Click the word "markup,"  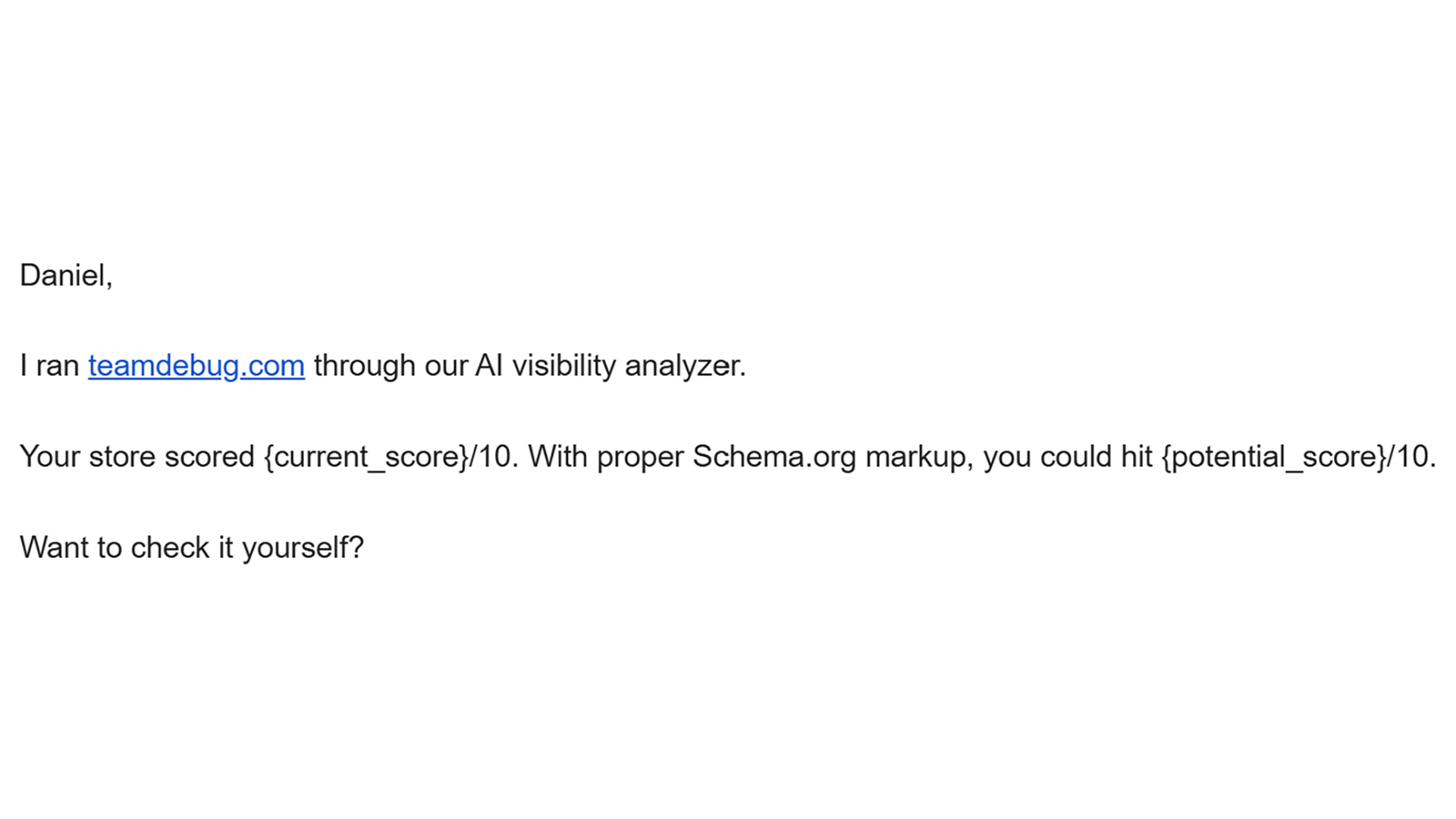click(x=918, y=457)
